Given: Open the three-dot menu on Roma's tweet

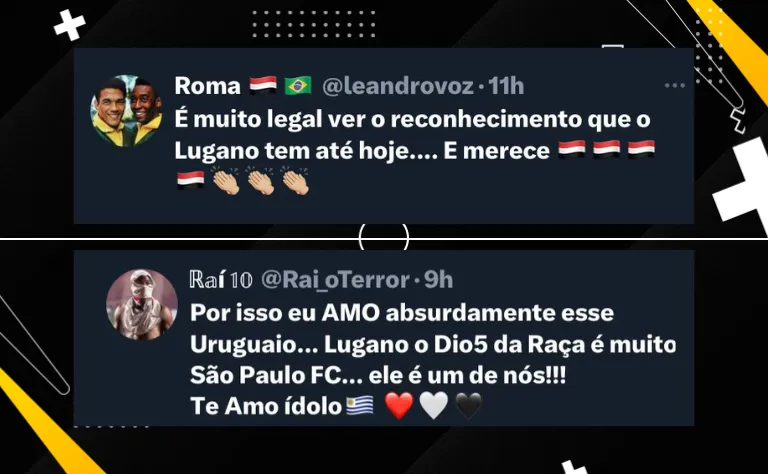Looking at the screenshot, I should coord(674,86).
